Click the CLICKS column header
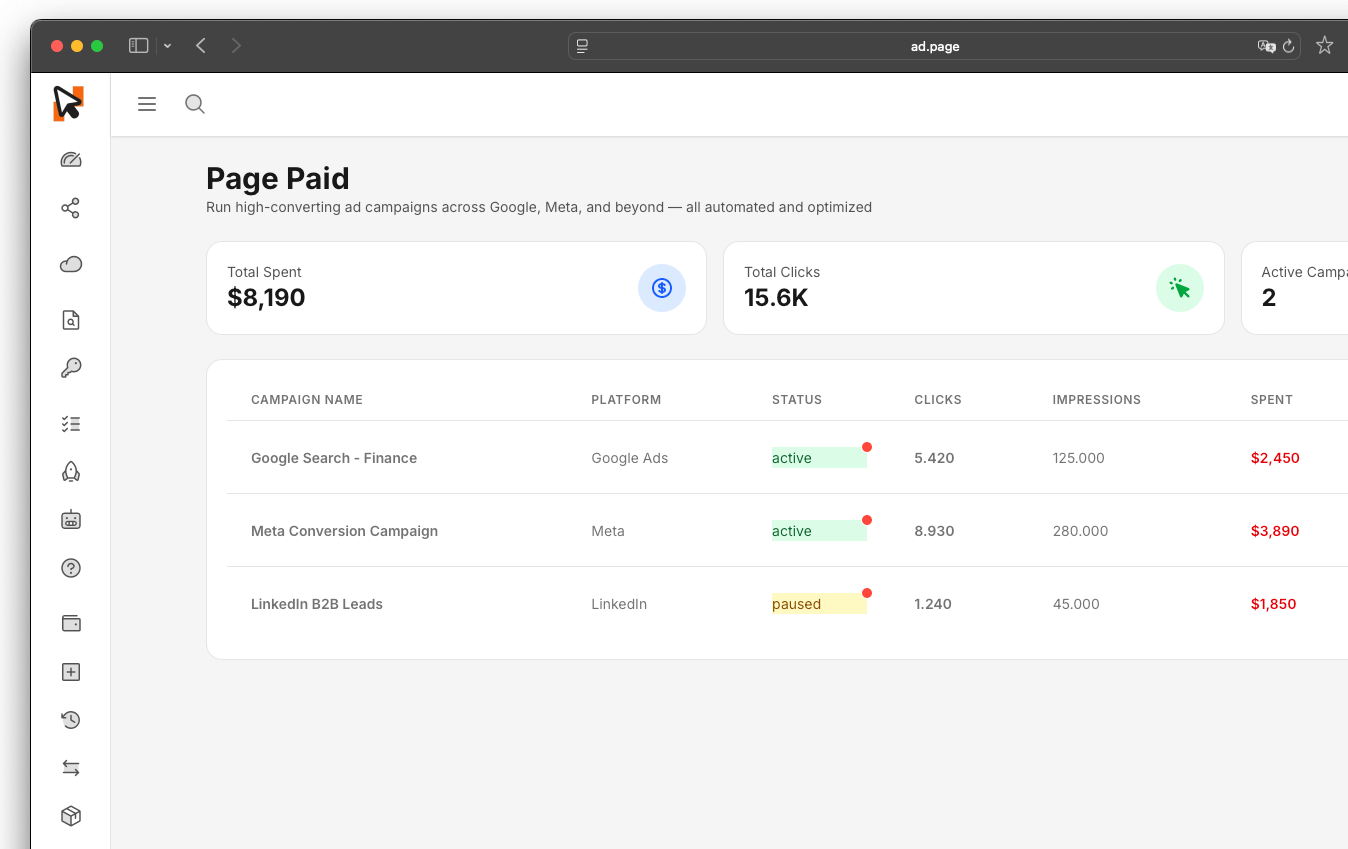 point(938,400)
